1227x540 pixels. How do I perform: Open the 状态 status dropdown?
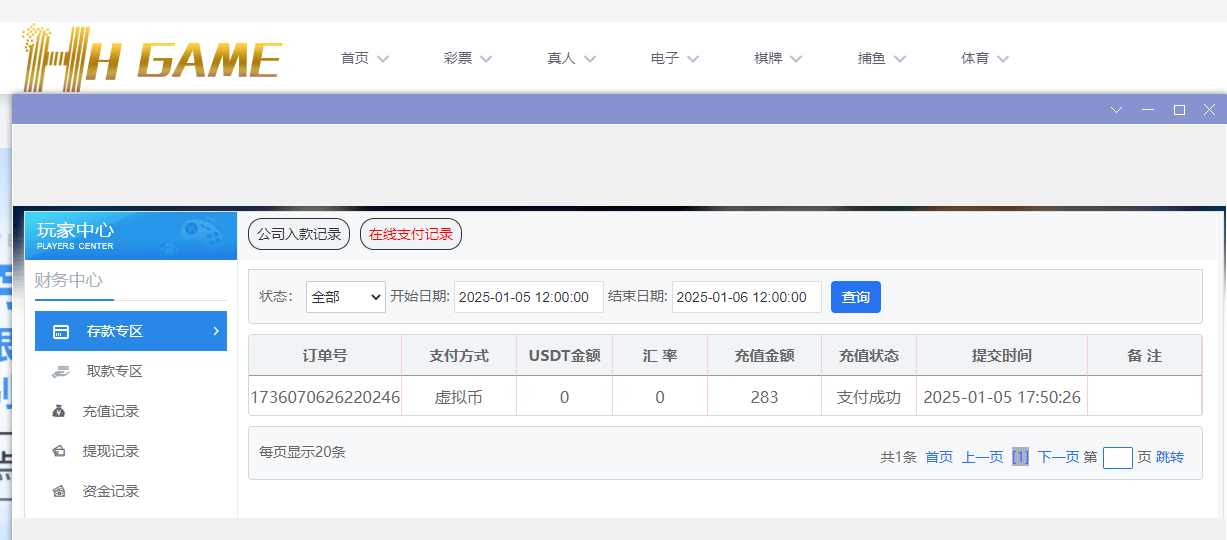345,297
